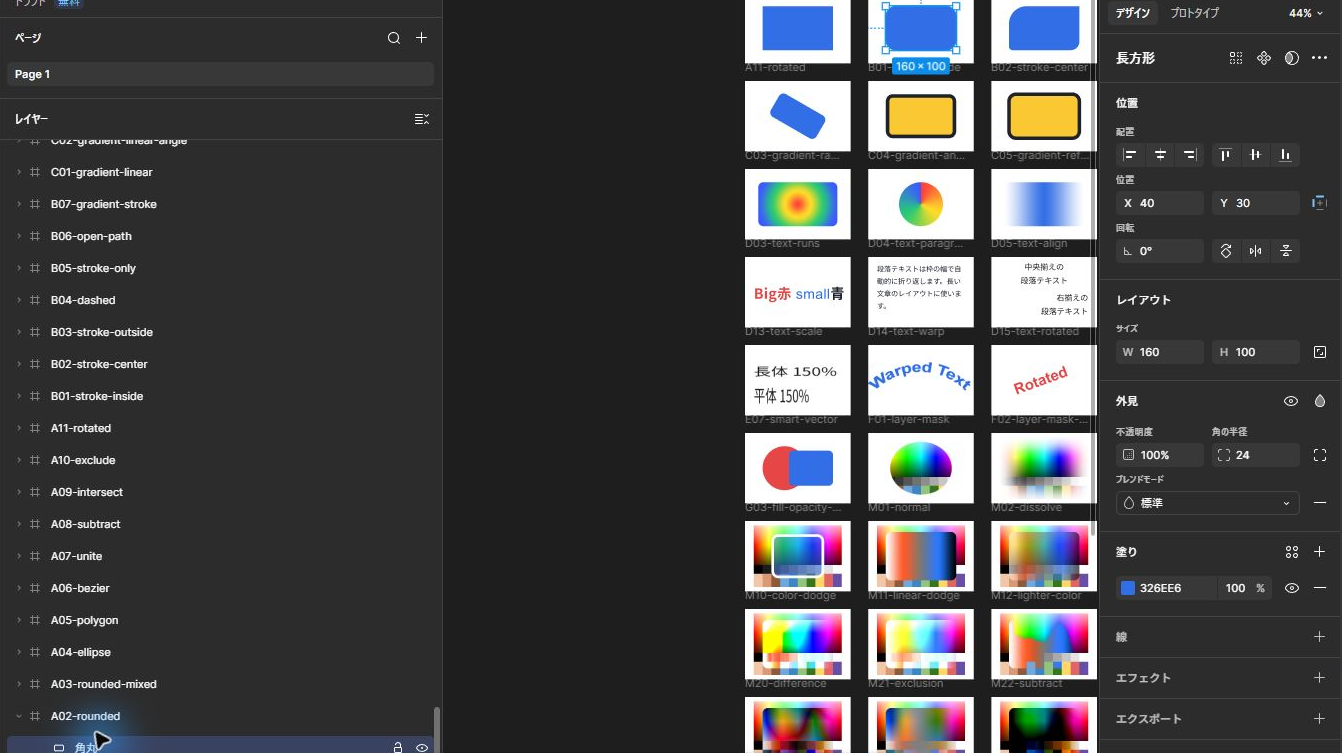The image size is (1342, 753).
Task: Open the fill styles four-dot icon
Action: coord(1292,552)
